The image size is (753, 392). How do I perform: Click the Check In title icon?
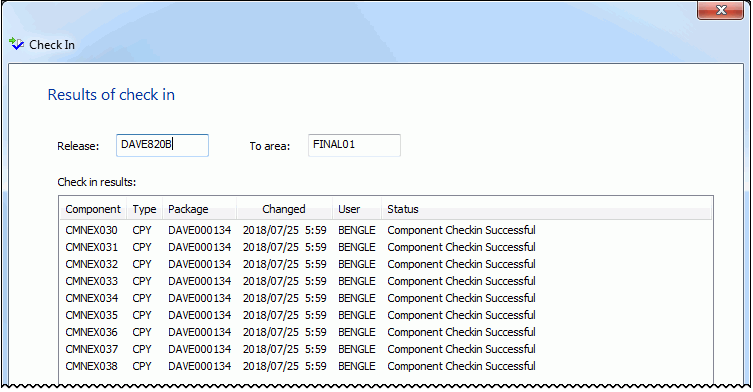[x=16, y=44]
